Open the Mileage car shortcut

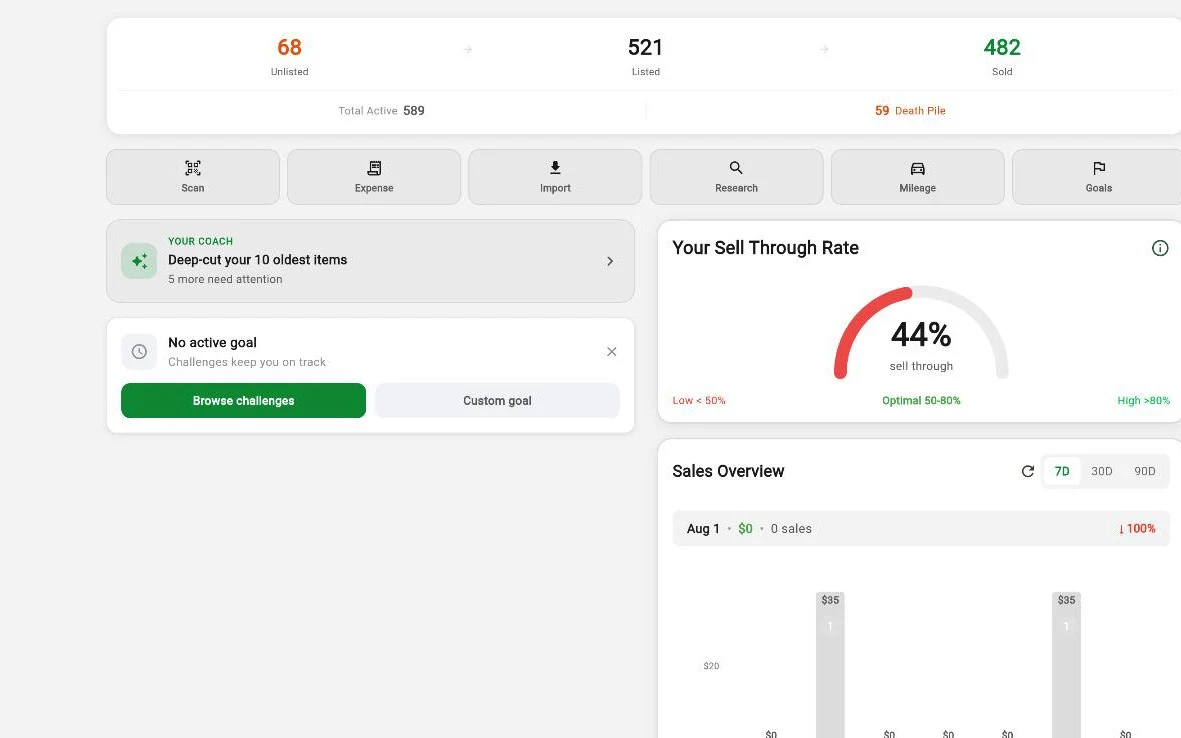[x=917, y=177]
